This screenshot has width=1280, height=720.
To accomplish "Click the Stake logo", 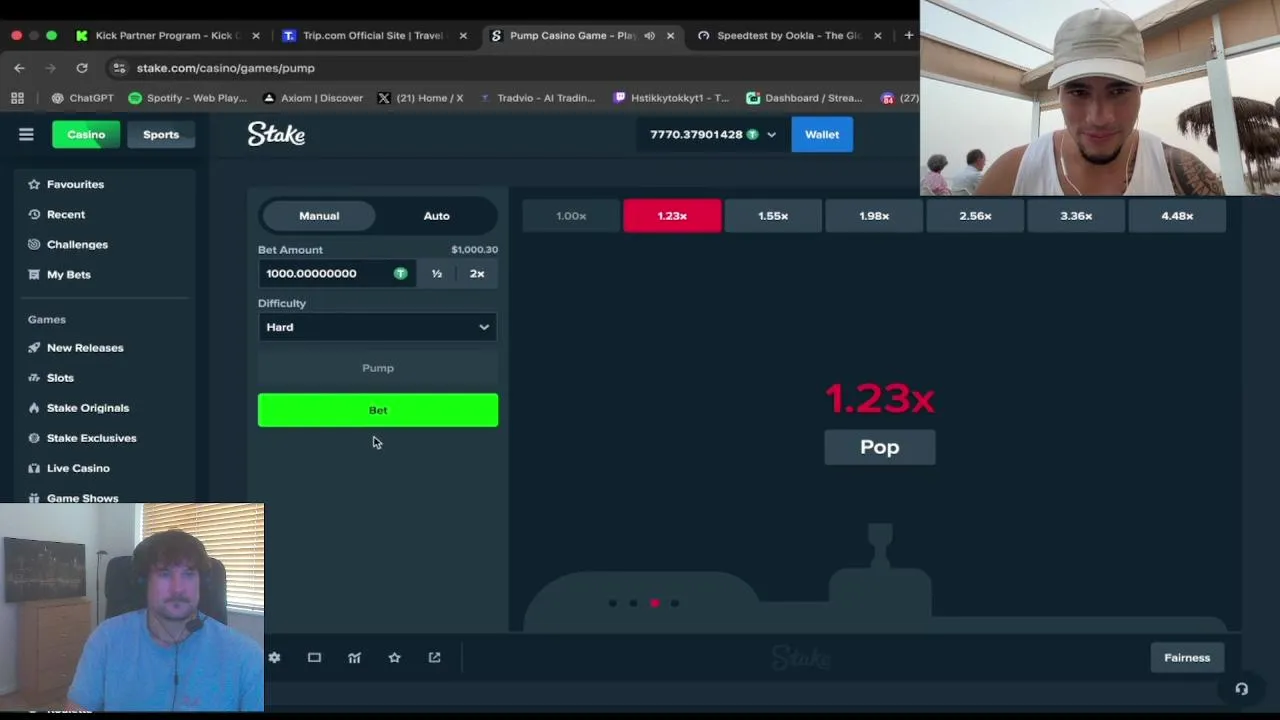I will click(276, 134).
